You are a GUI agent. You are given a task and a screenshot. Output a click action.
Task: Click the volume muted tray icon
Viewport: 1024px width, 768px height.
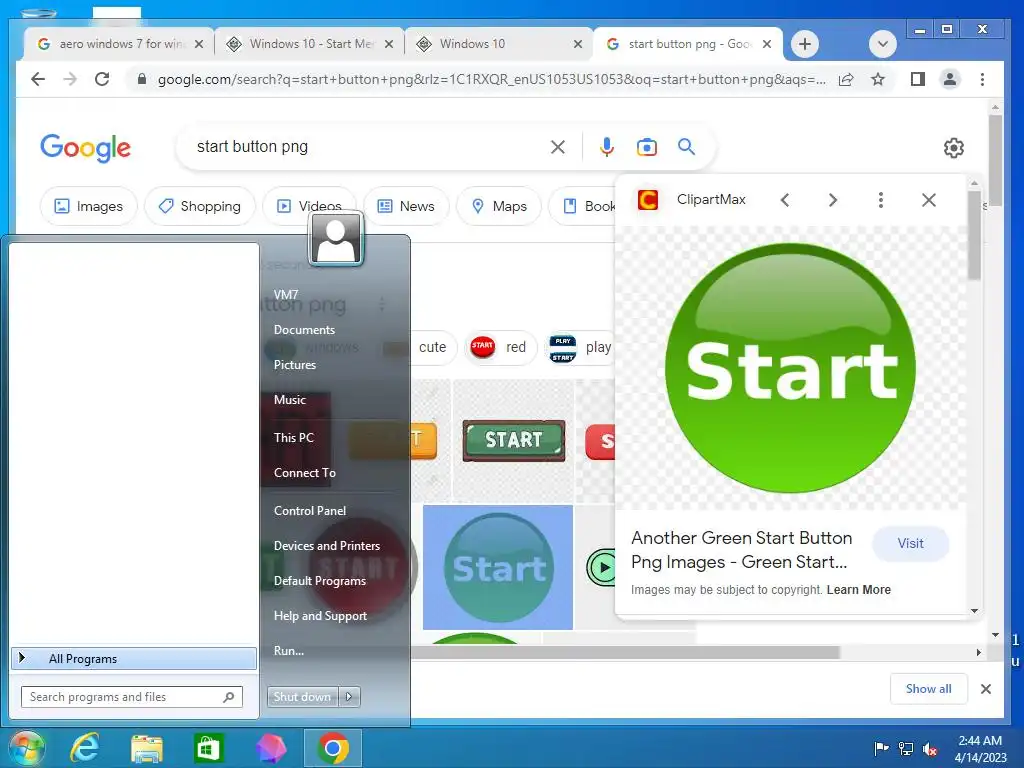point(929,749)
